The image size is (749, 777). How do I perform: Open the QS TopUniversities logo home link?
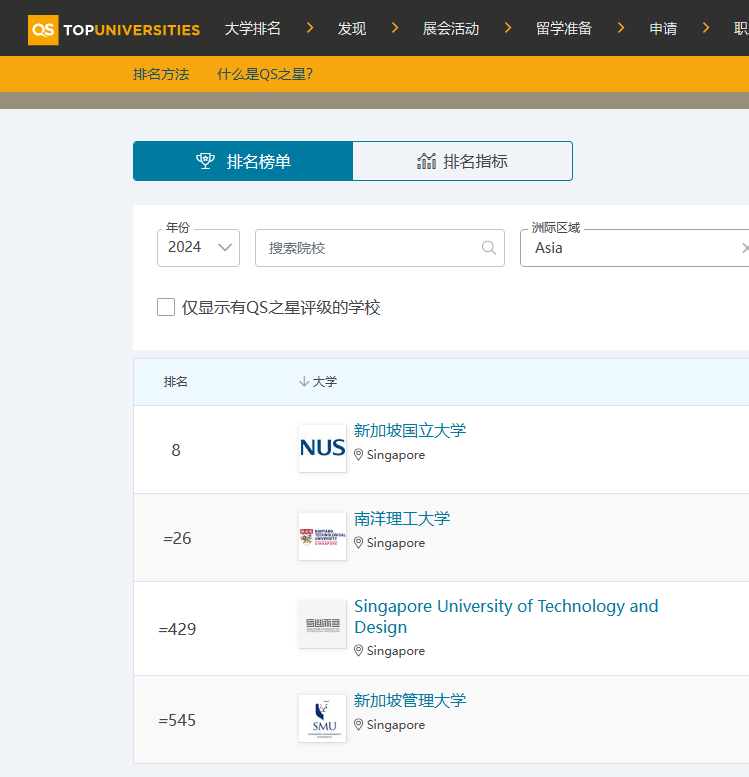[x=114, y=30]
